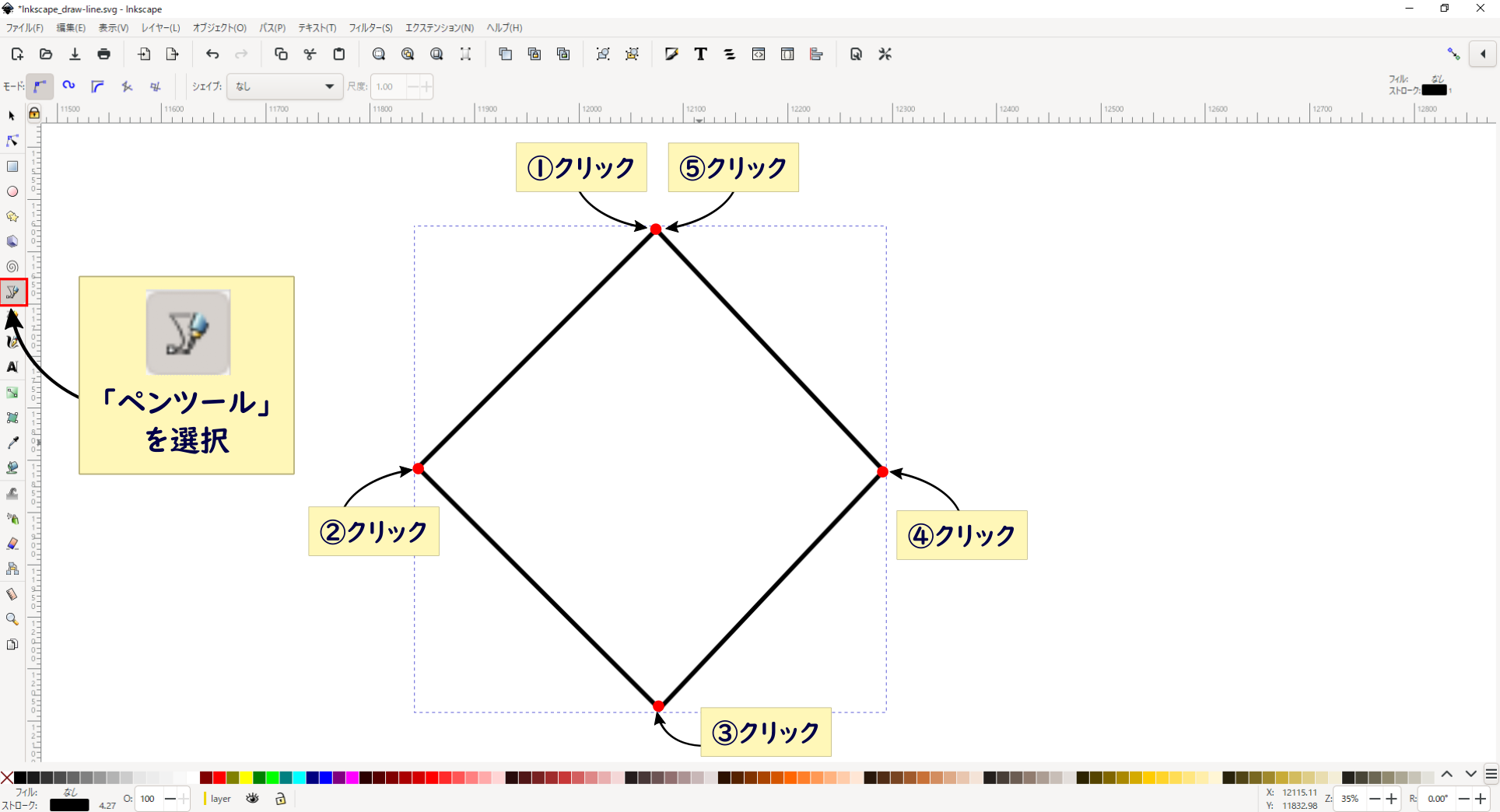The width and height of the screenshot is (1500, 812).
Task: Toggle layer visibility eye in the status bar
Action: click(252, 799)
